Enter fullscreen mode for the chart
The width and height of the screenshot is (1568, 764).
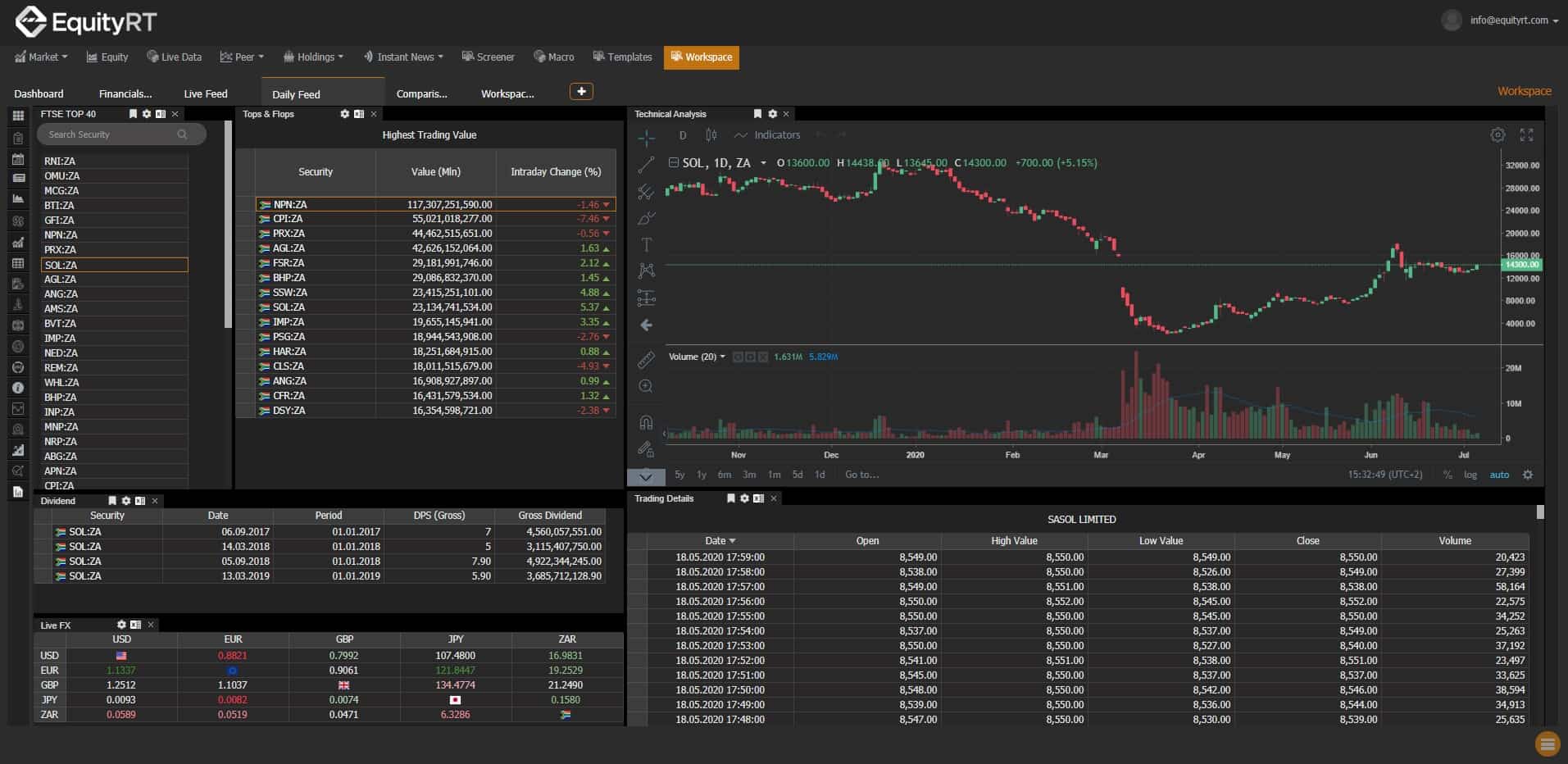tap(1526, 135)
